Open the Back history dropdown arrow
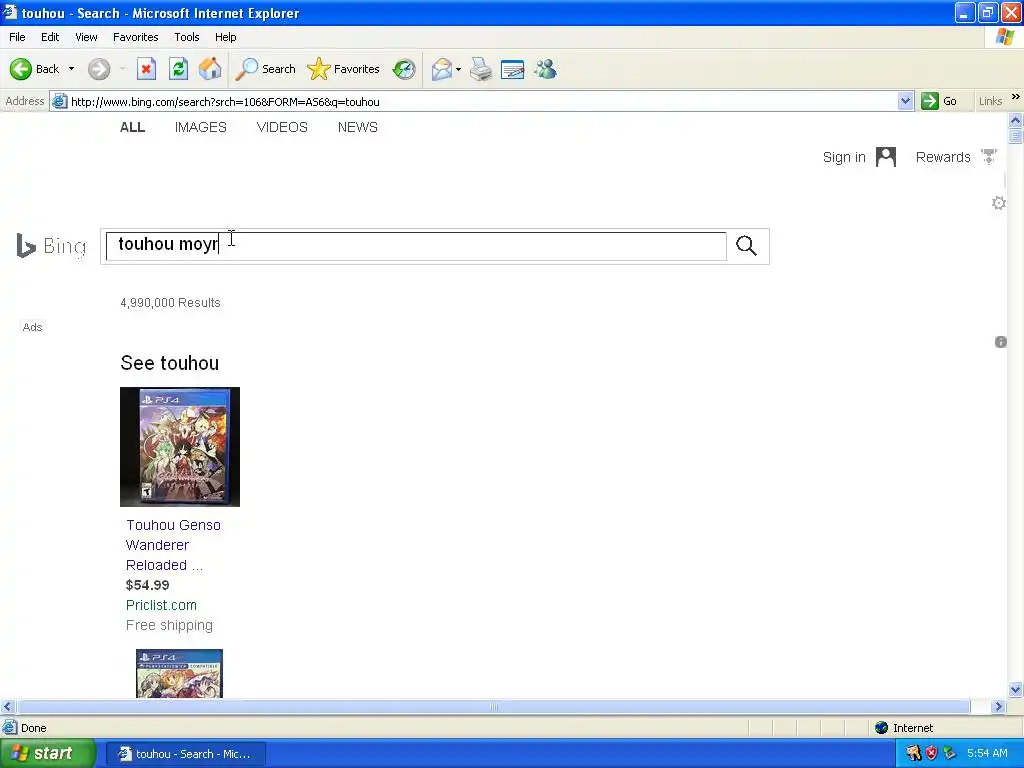 [x=71, y=69]
